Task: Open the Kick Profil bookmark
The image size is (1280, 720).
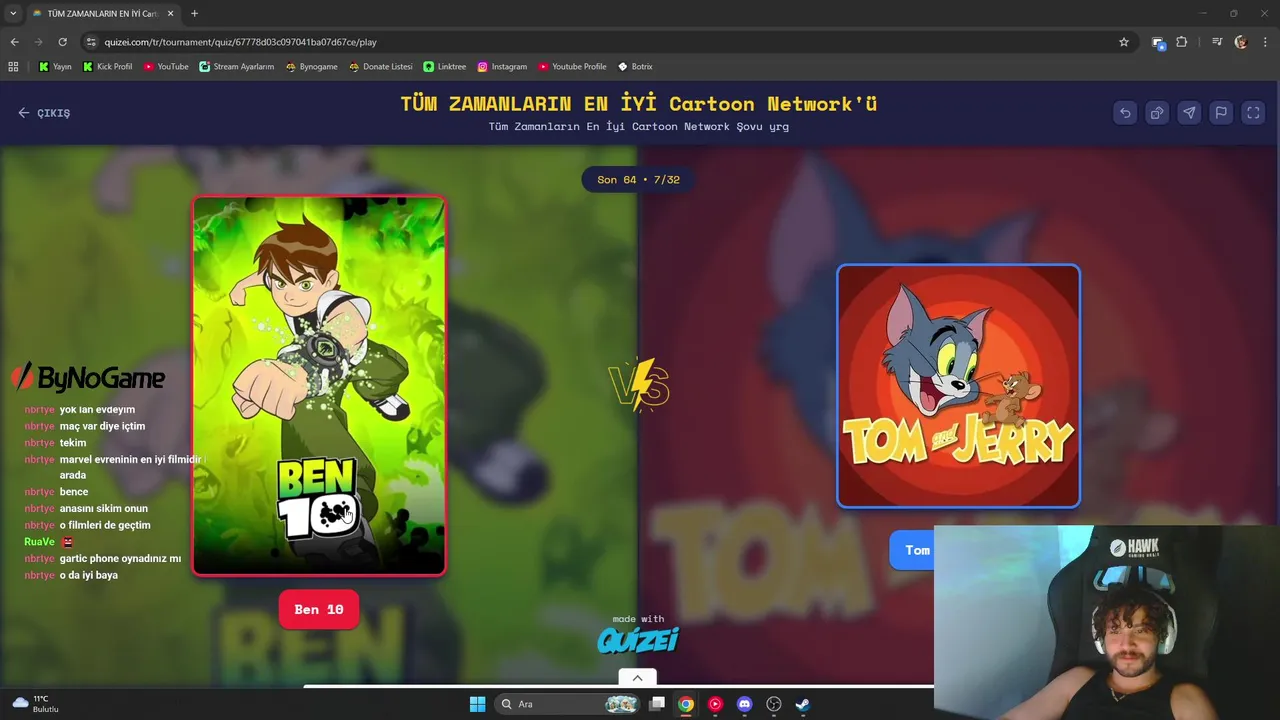Action: (107, 66)
